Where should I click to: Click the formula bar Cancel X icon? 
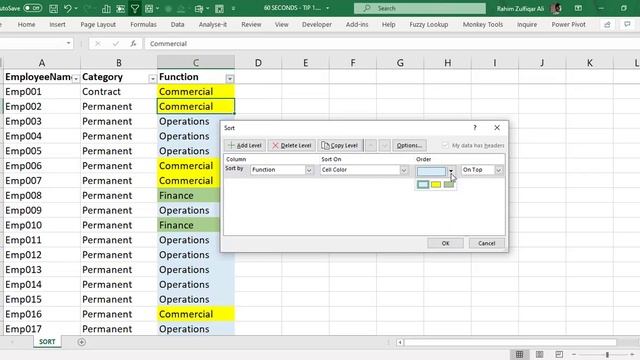coord(98,43)
